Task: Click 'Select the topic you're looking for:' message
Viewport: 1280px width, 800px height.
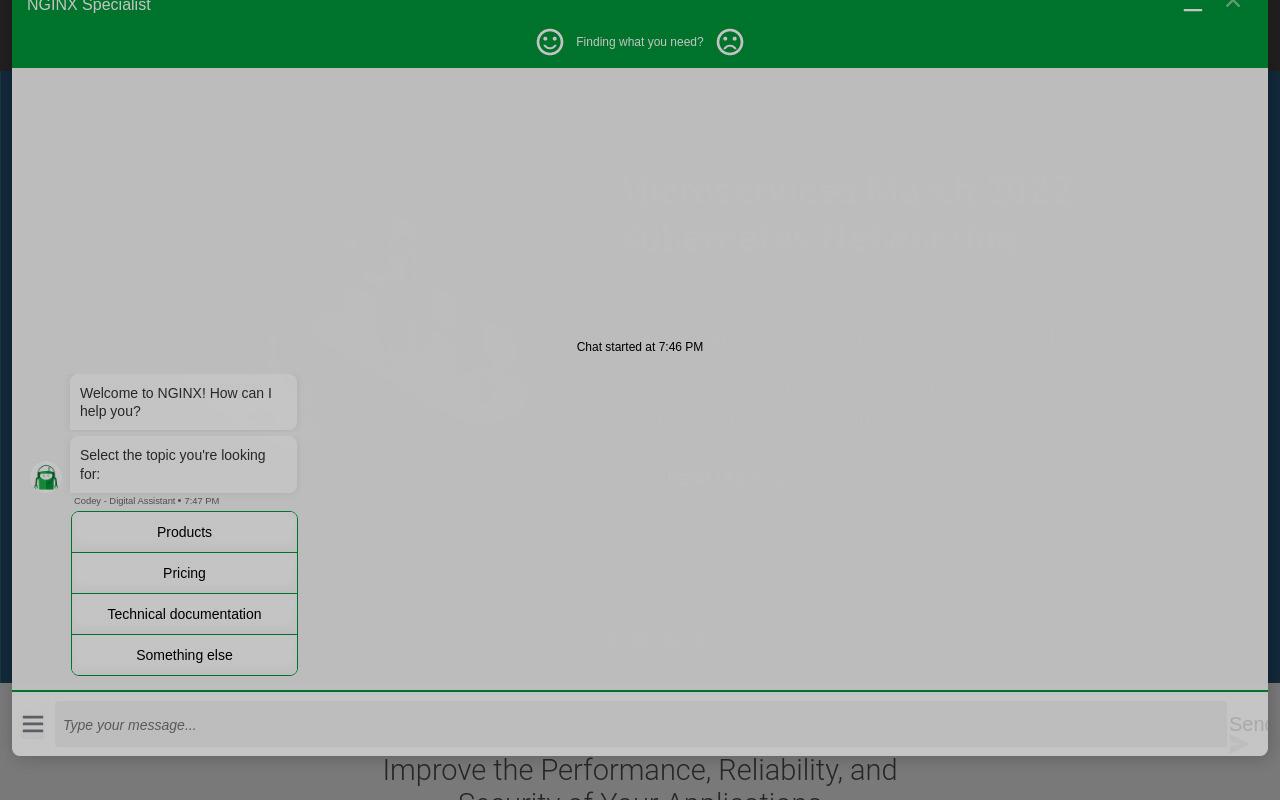Action: (183, 464)
